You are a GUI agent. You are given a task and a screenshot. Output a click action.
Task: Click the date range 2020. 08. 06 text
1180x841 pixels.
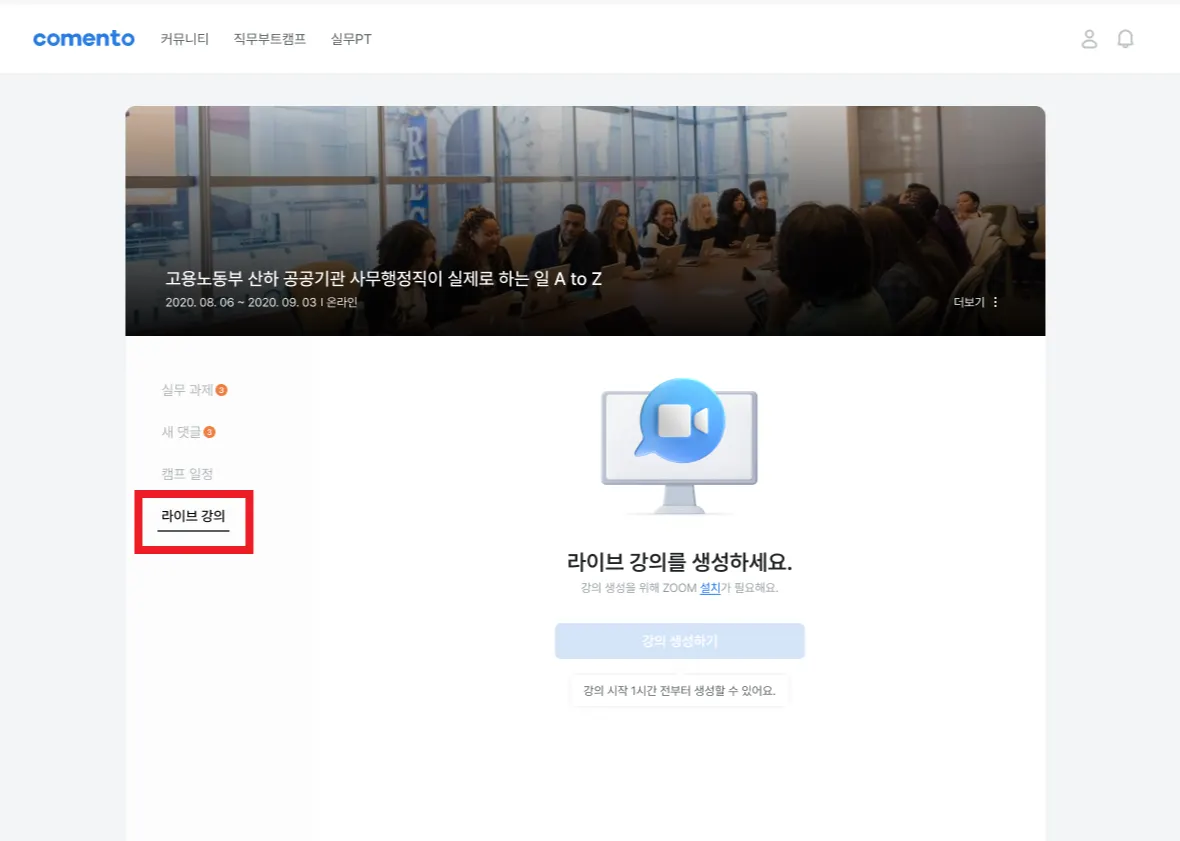[261, 302]
